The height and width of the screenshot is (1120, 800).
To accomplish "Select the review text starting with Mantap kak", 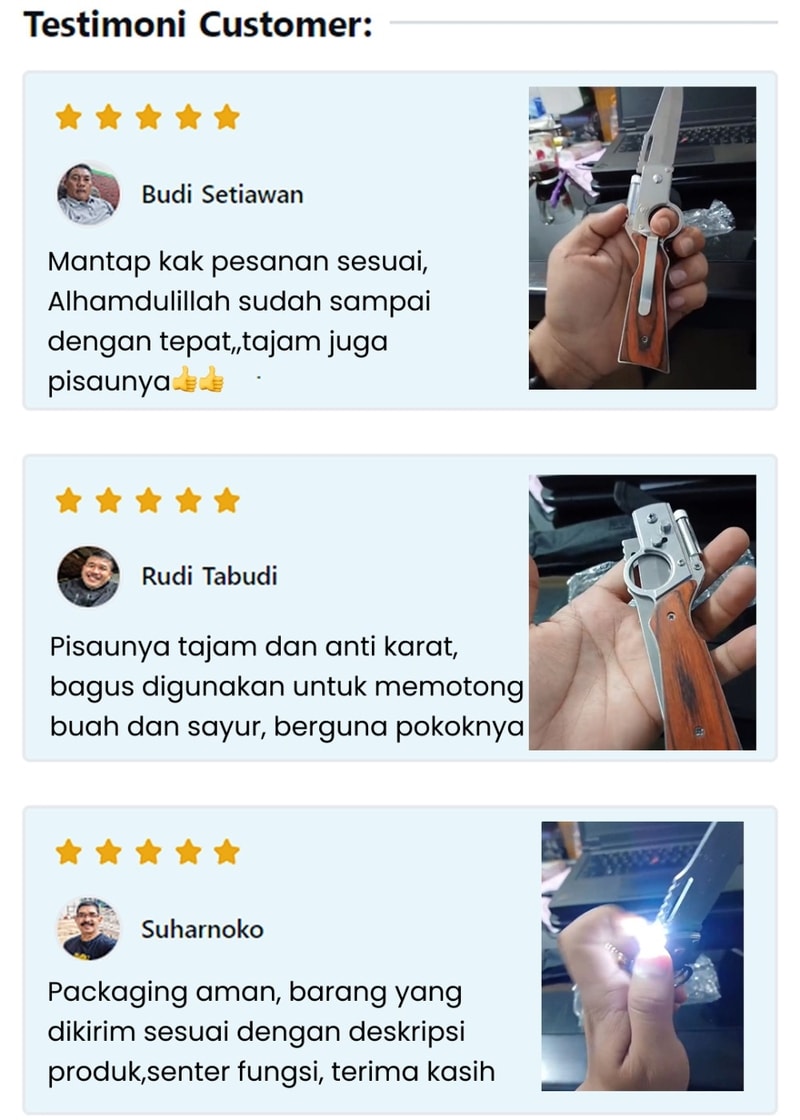I will point(239,321).
